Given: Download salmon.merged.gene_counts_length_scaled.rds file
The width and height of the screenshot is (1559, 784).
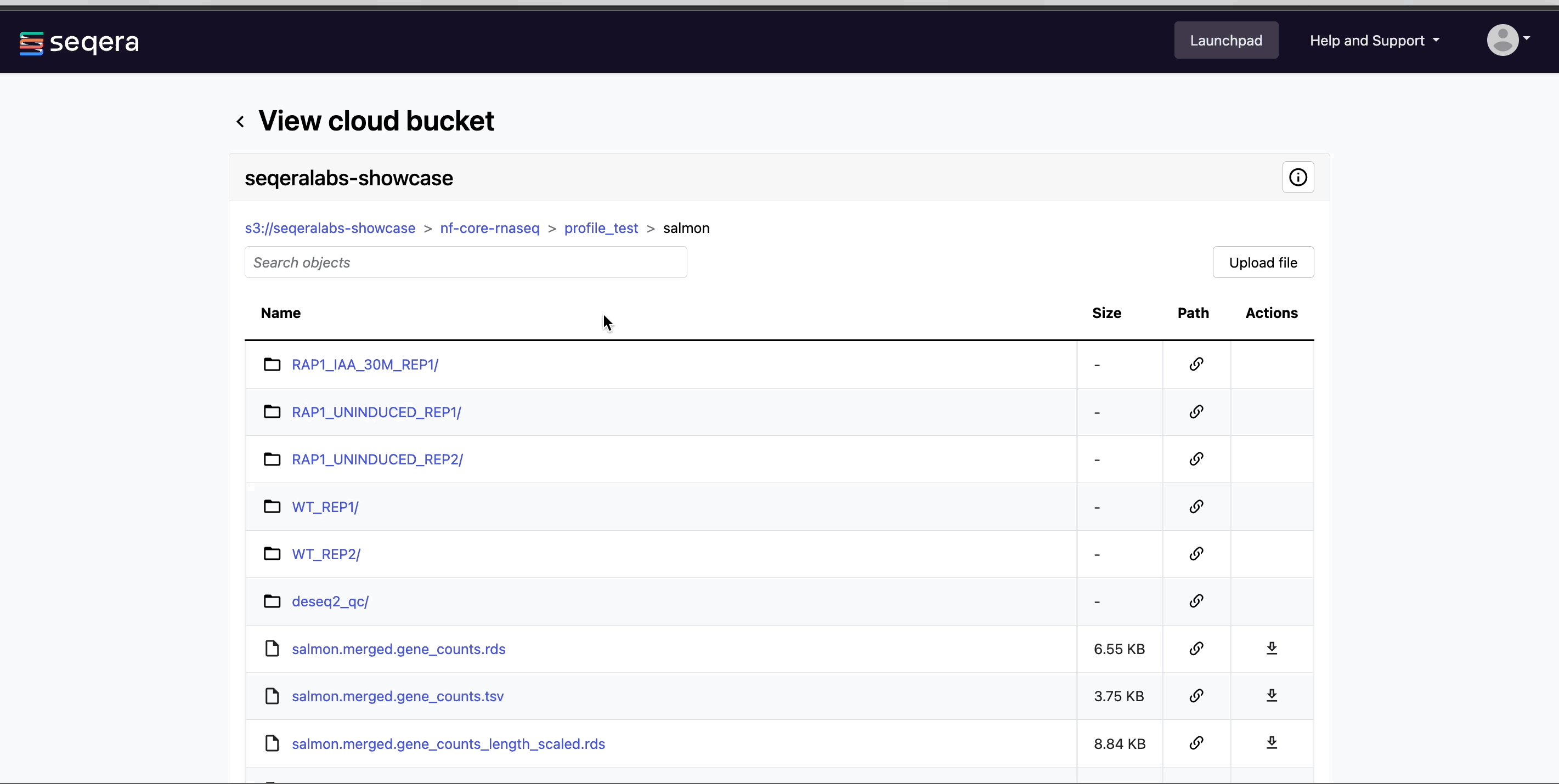Looking at the screenshot, I should click(1272, 743).
